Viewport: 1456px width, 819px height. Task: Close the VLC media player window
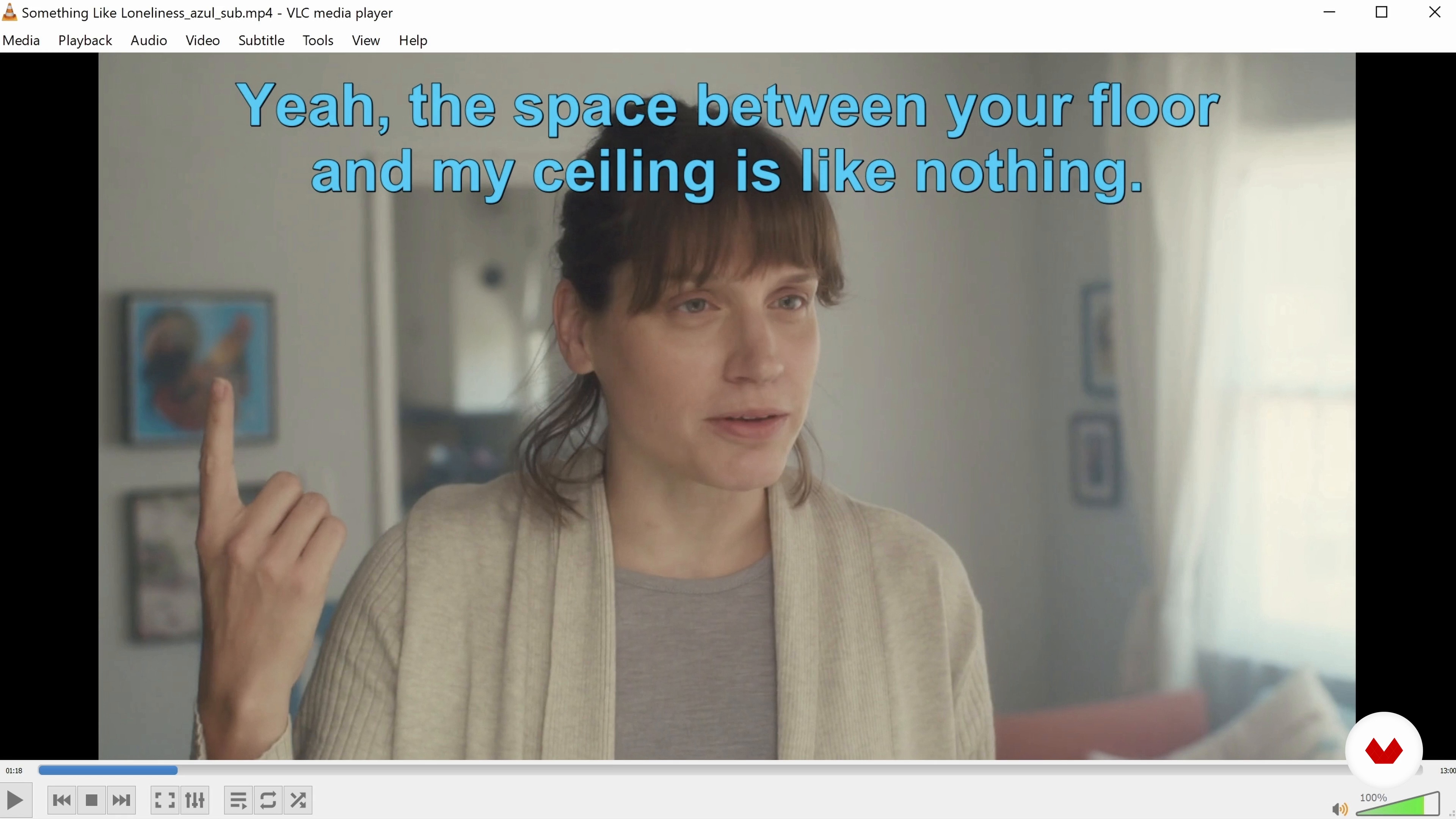click(x=1434, y=12)
